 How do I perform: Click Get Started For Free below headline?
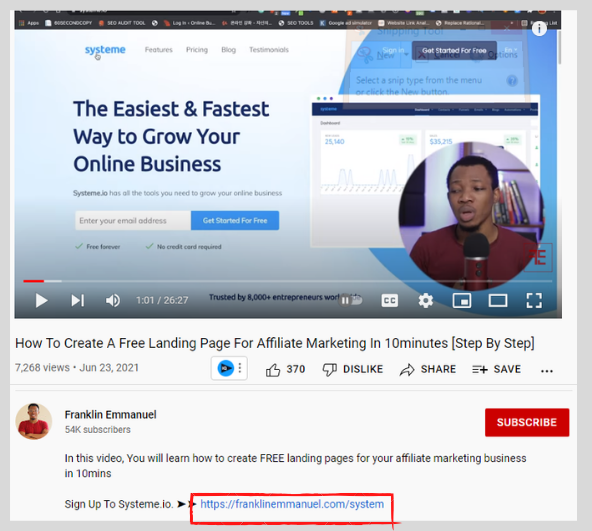235,221
